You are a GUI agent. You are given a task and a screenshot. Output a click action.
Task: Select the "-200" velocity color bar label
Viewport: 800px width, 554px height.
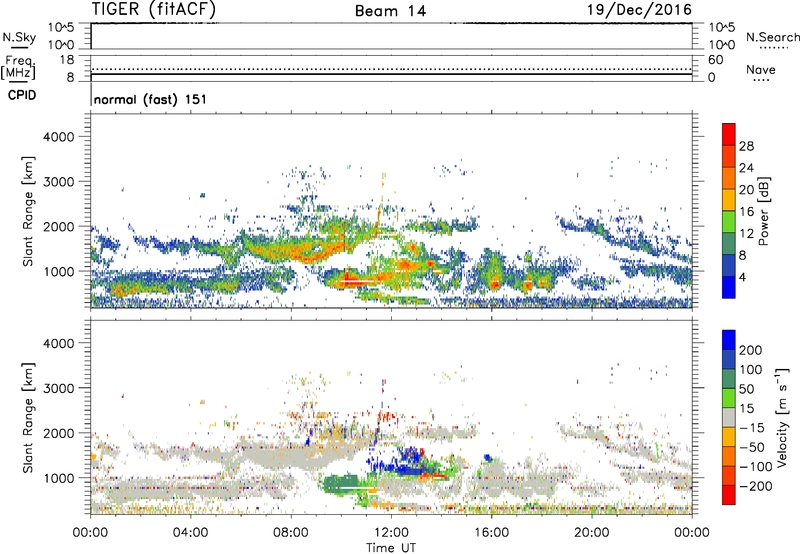coord(756,486)
